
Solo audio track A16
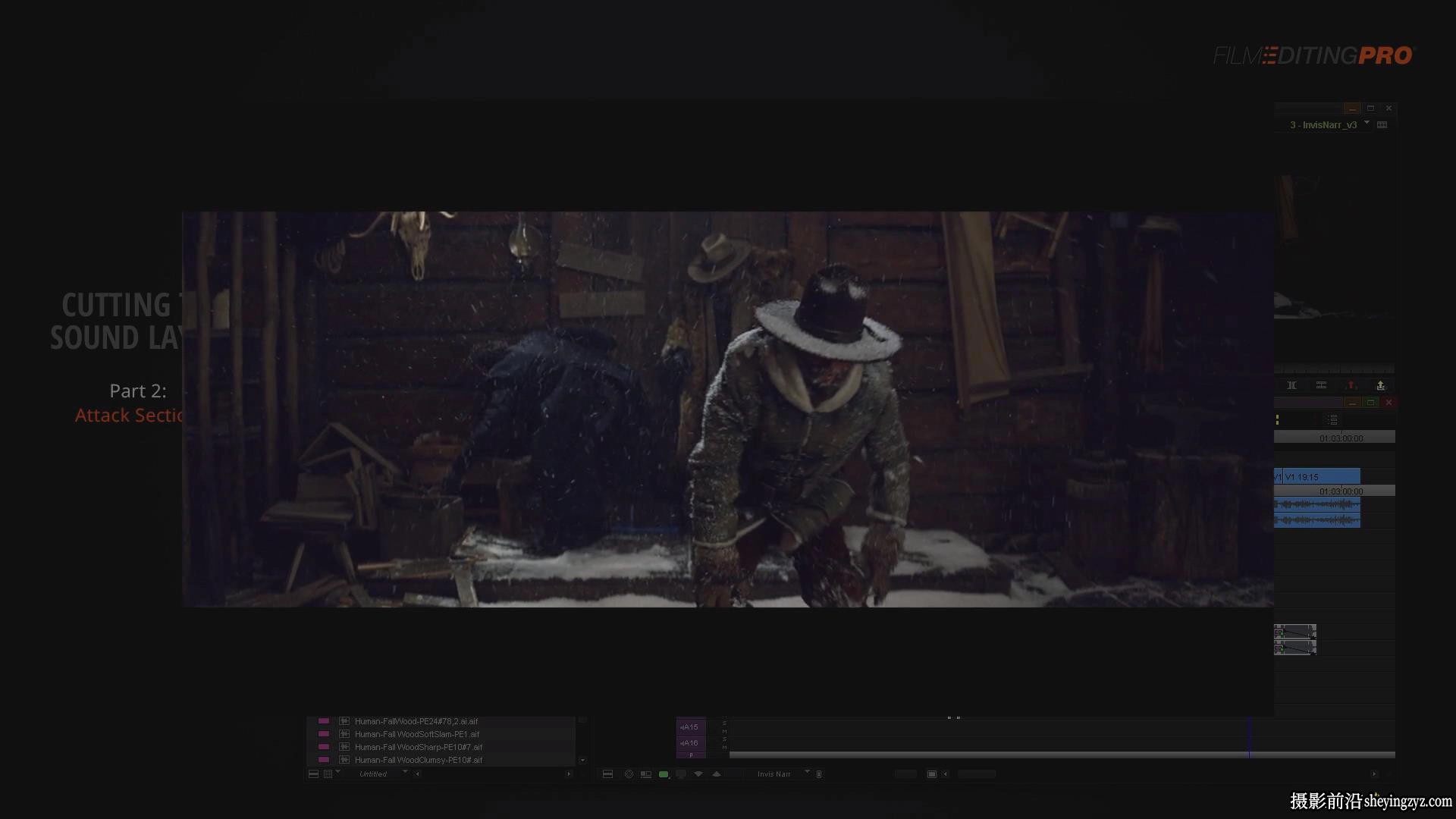(724, 739)
